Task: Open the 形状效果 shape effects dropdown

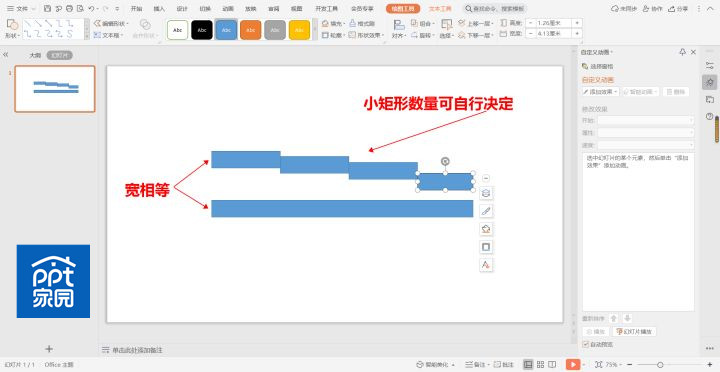Action: point(366,35)
